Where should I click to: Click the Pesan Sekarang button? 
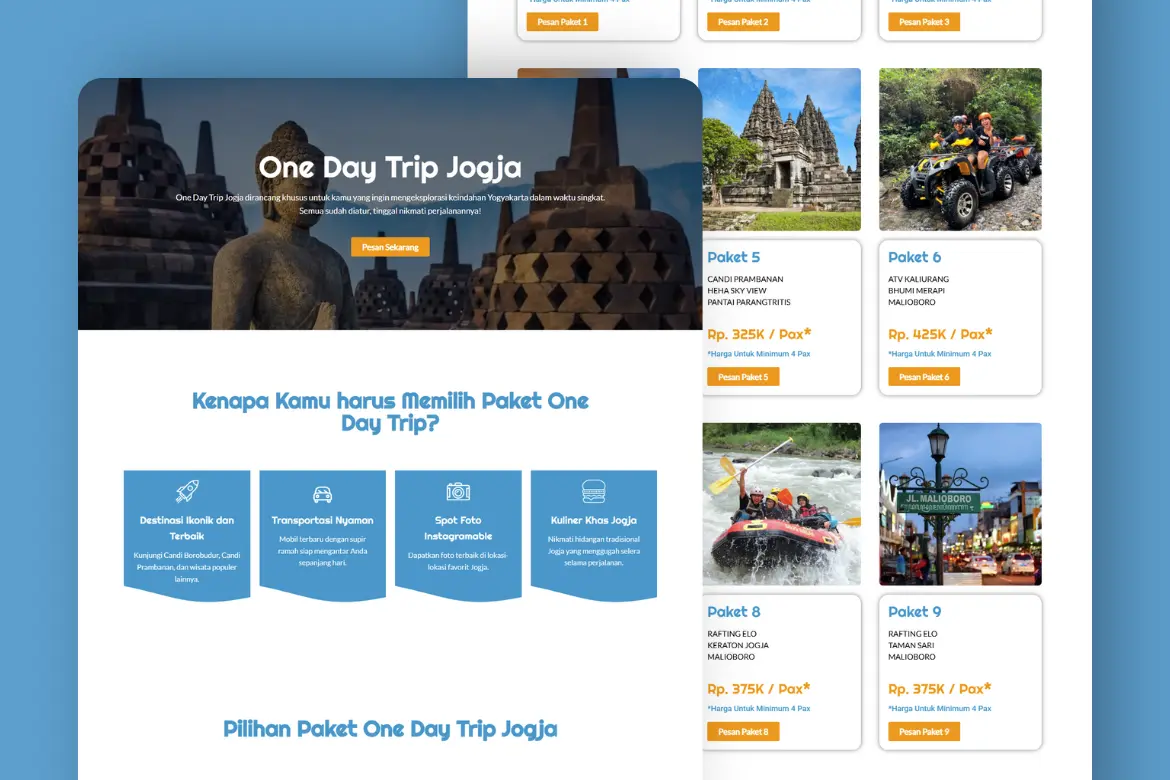[390, 247]
